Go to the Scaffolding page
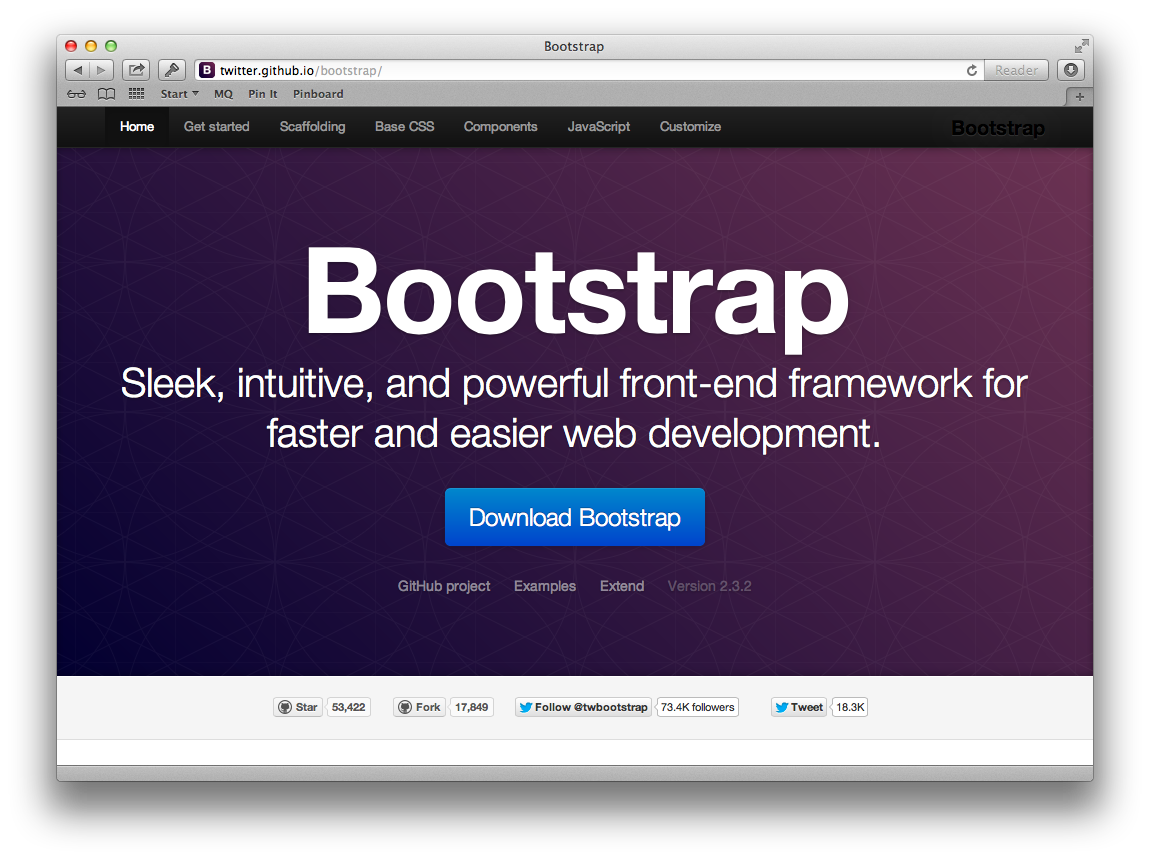This screenshot has width=1150, height=860. tap(312, 127)
